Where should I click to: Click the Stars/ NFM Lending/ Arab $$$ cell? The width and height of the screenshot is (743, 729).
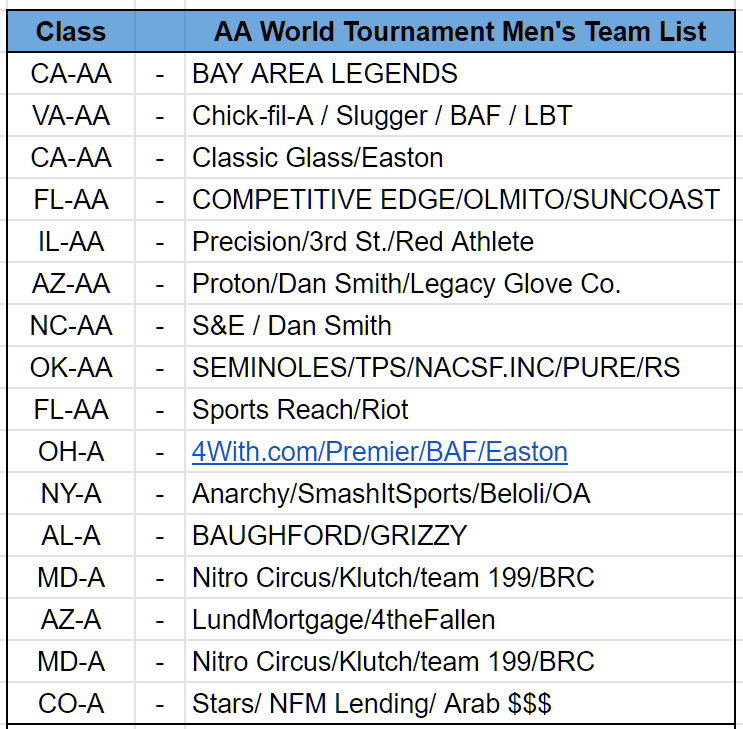(460, 703)
